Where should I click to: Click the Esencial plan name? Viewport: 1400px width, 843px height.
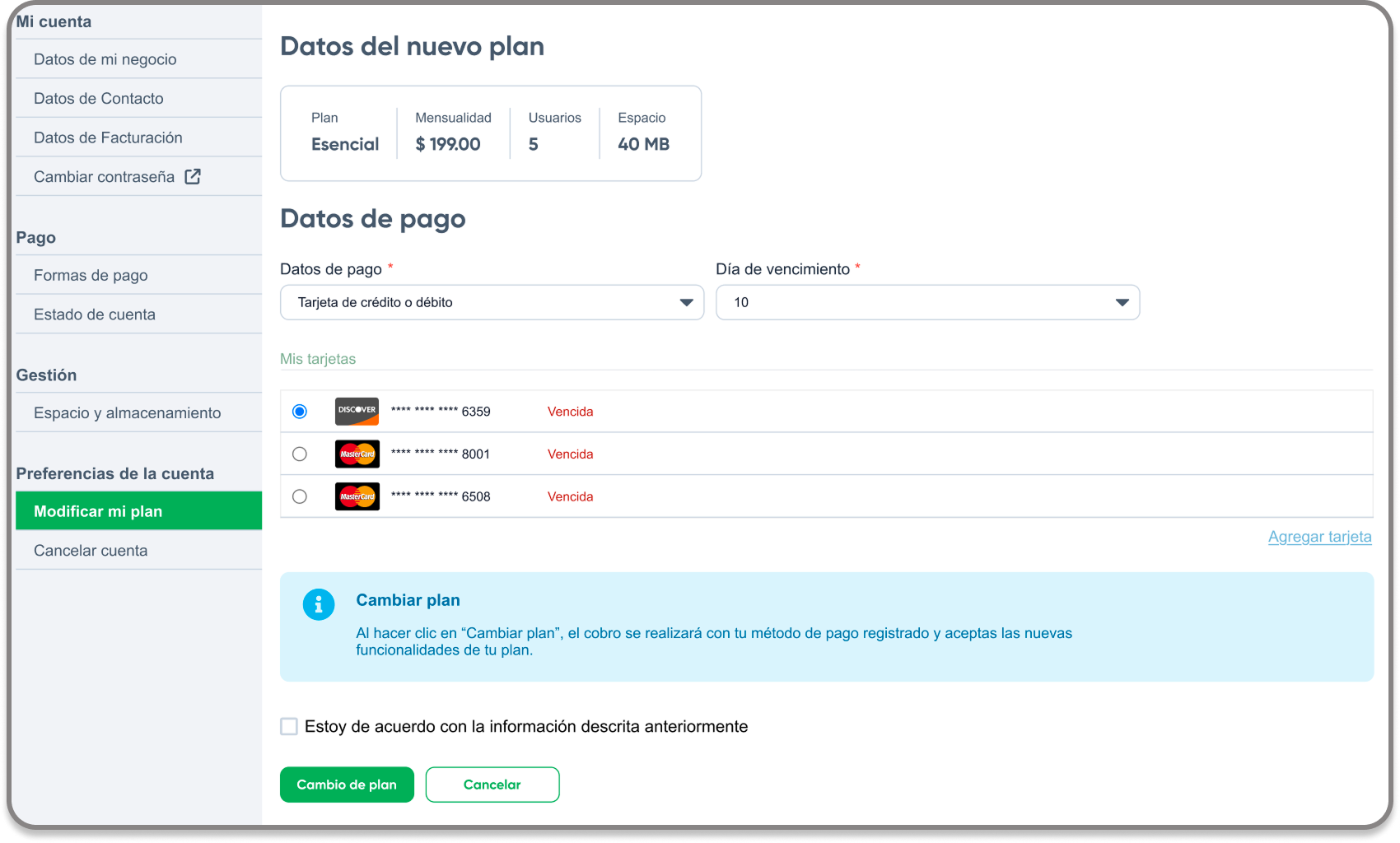(x=345, y=144)
